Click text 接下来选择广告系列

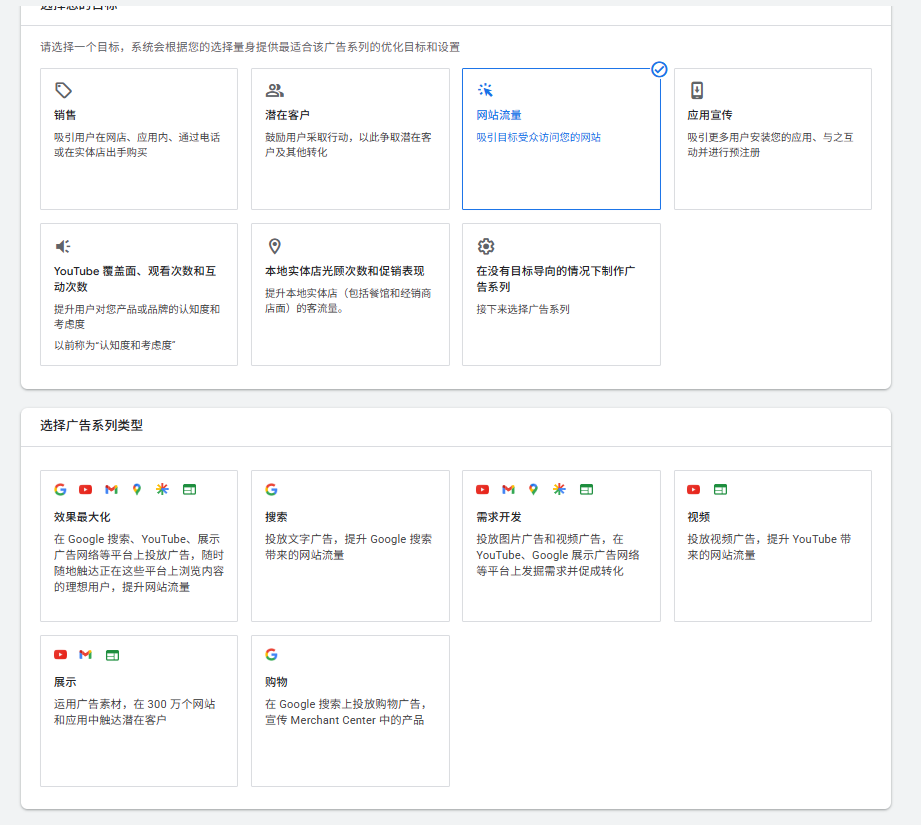[x=523, y=309]
